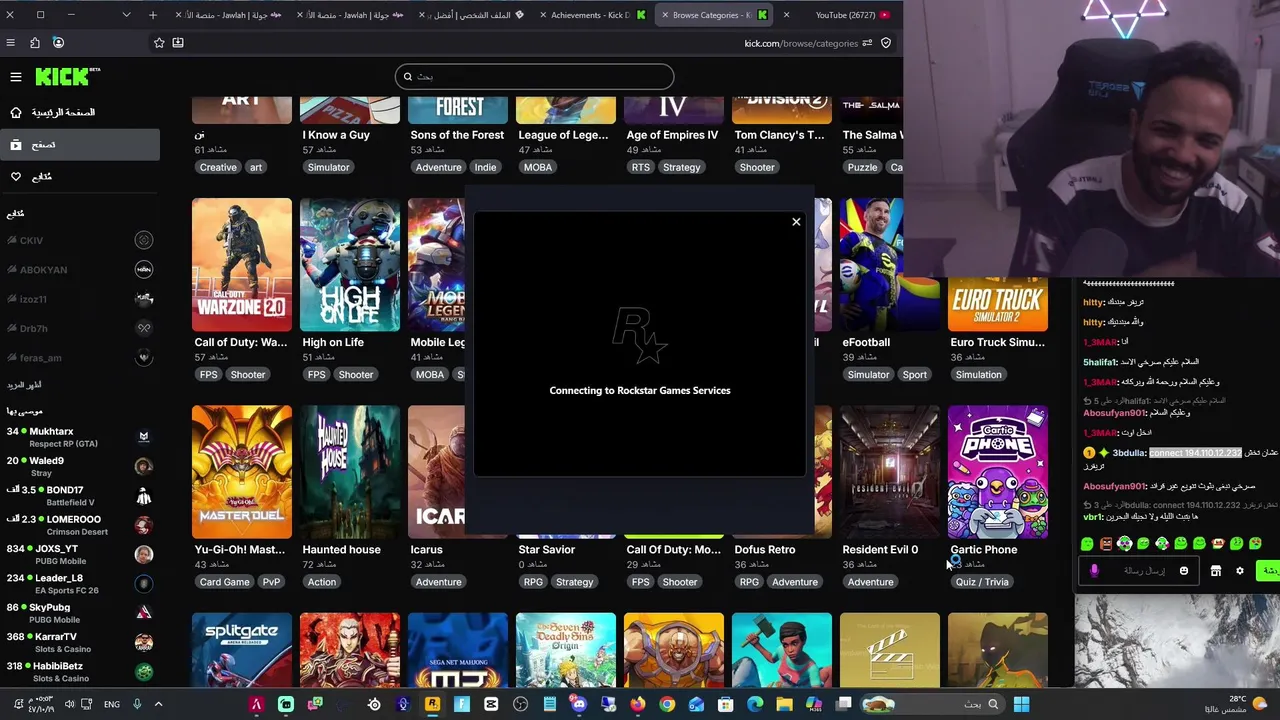
Task: Click the Sport tag under eFootball
Action: click(x=914, y=375)
